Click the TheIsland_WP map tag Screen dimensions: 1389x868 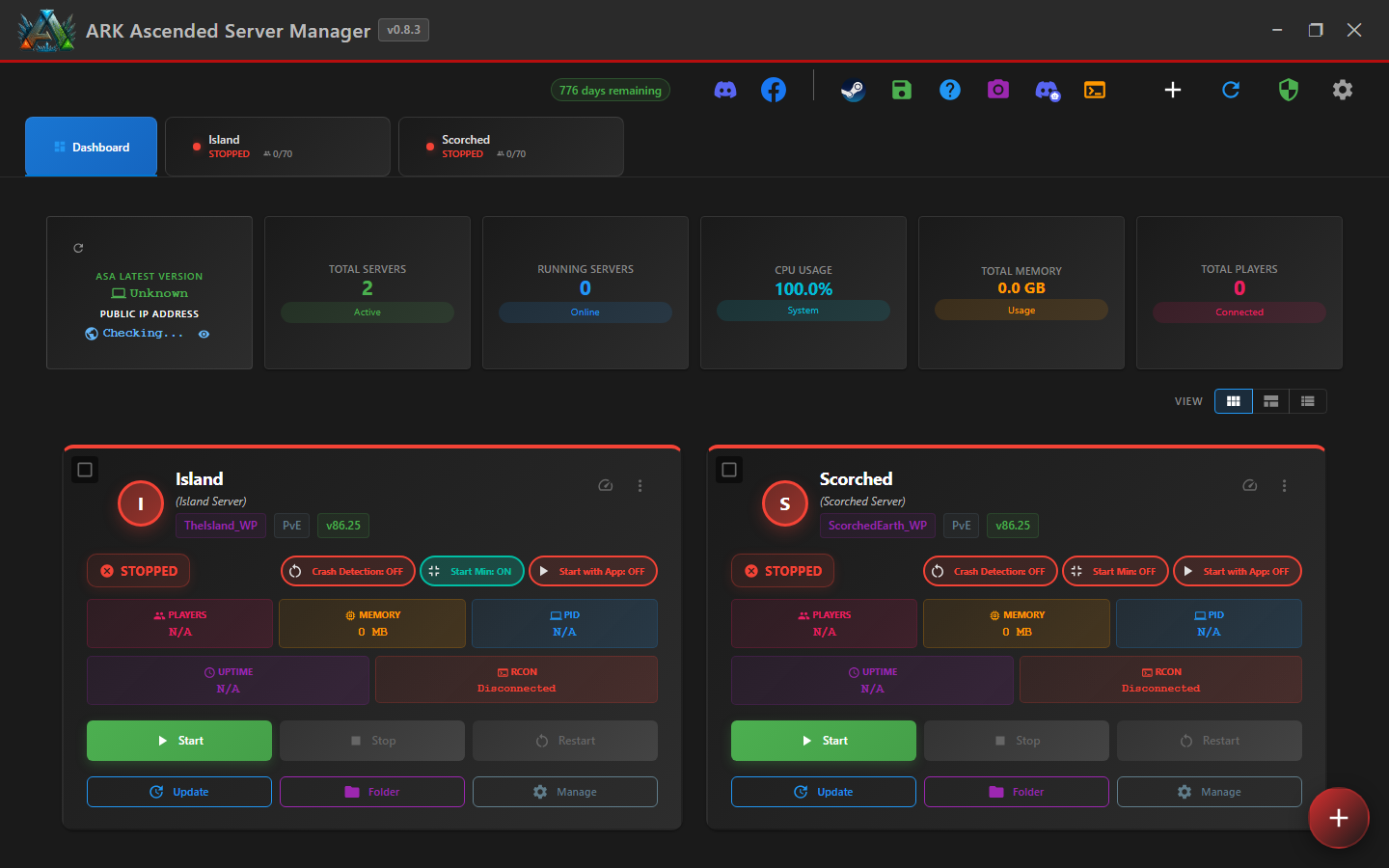point(221,526)
